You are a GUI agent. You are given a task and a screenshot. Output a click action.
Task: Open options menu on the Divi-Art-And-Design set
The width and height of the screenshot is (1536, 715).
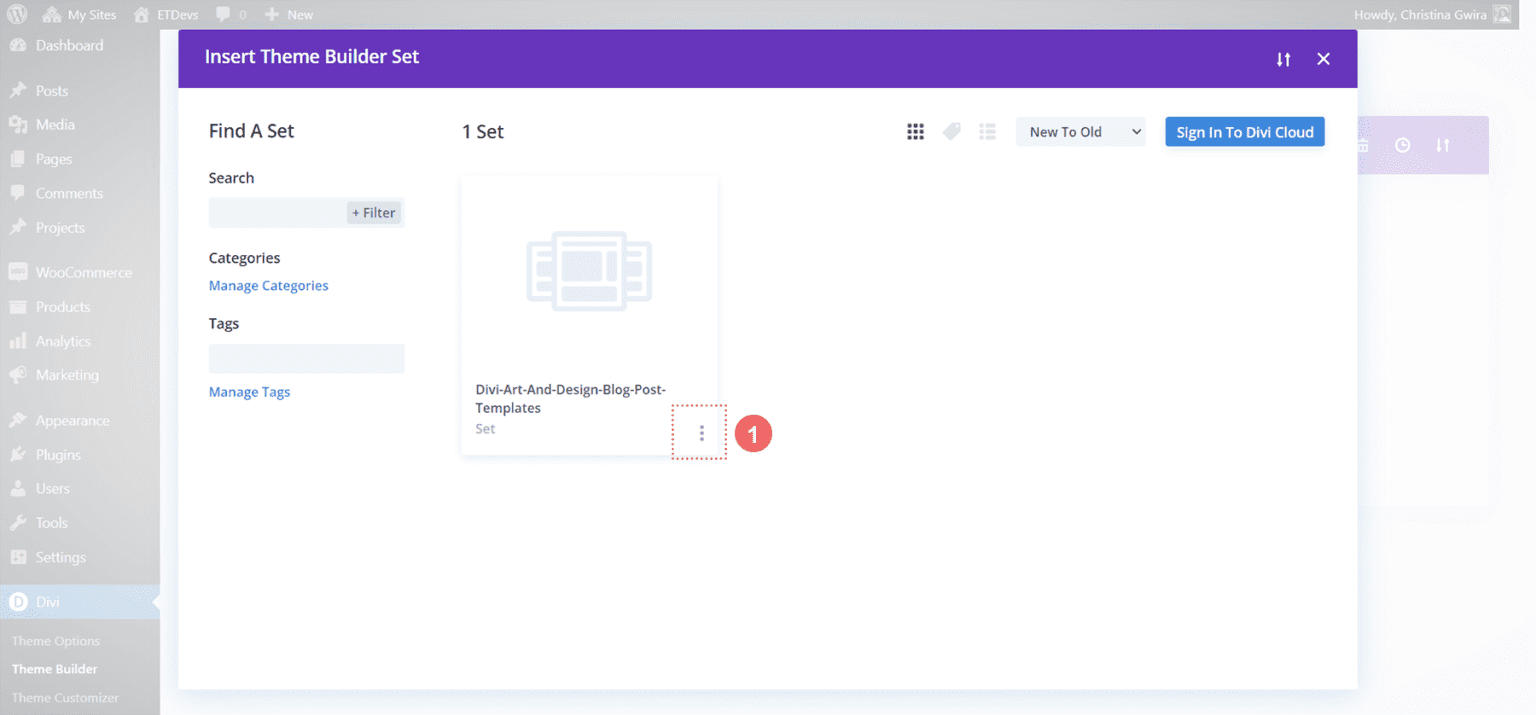click(701, 432)
